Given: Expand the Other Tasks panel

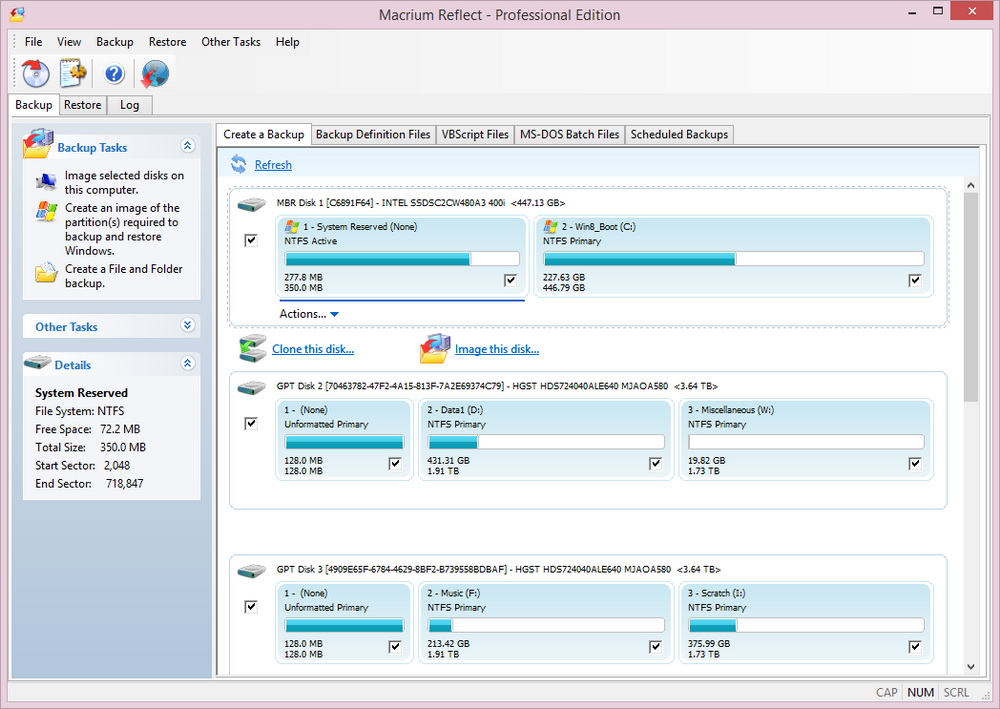Looking at the screenshot, I should coord(188,325).
